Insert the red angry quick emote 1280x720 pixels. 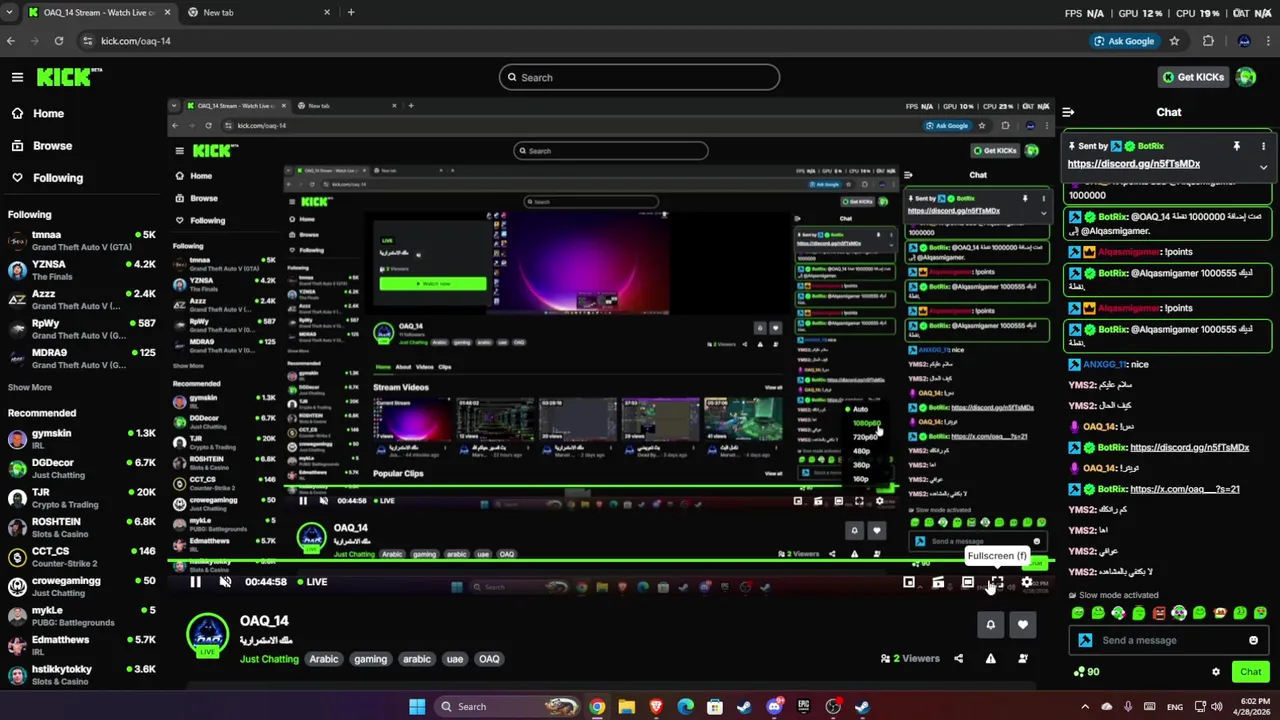tap(1159, 613)
